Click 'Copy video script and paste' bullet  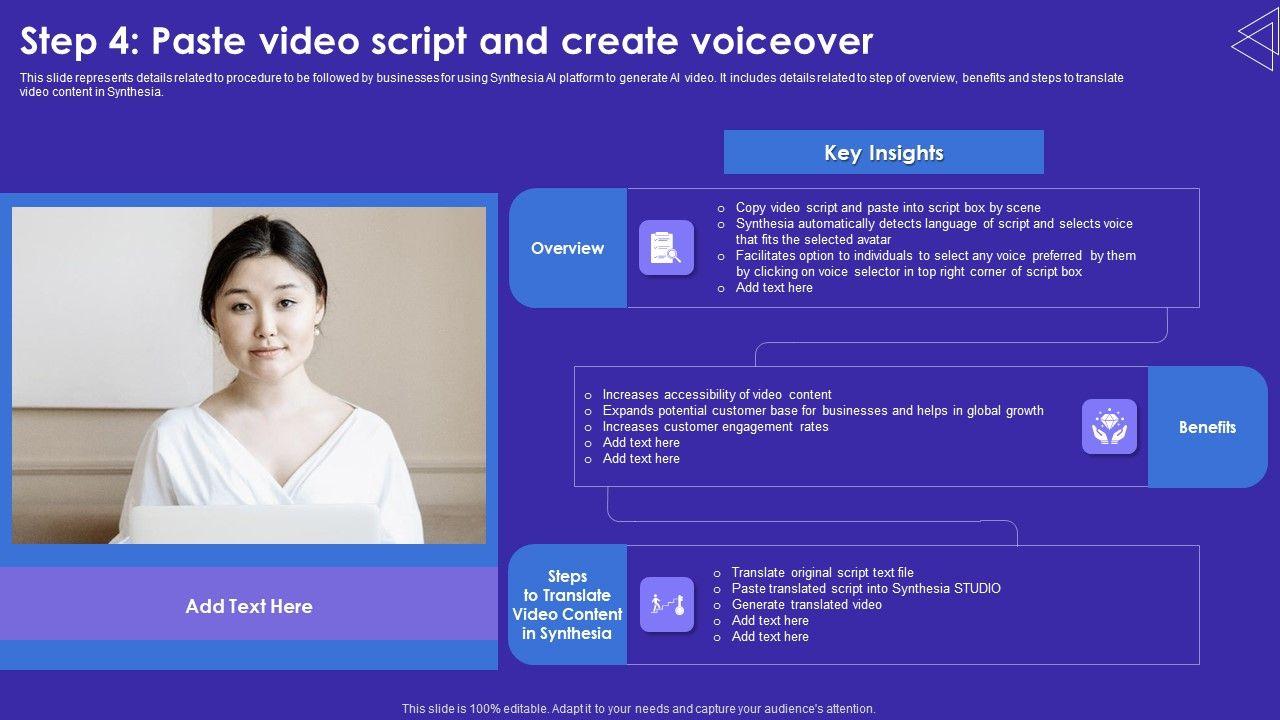(x=887, y=208)
